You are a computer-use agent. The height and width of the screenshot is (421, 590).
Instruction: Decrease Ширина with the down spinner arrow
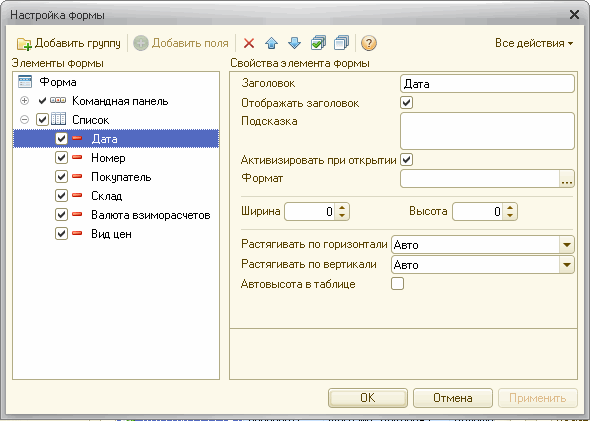coord(342,216)
